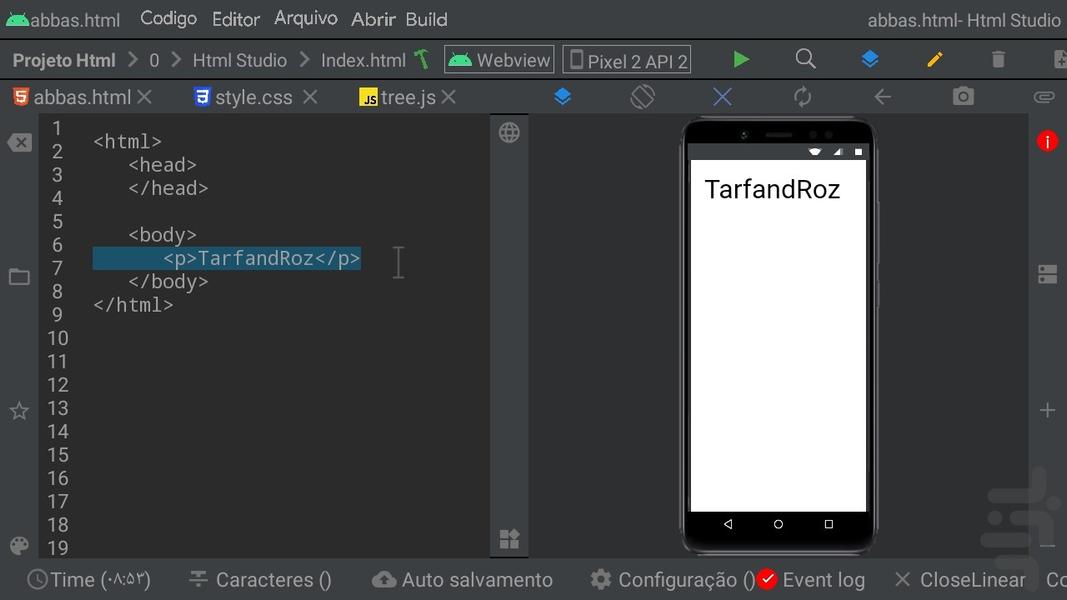The width and height of the screenshot is (1067, 600).
Task: Open the globe icon beside the code editor
Action: 509,131
